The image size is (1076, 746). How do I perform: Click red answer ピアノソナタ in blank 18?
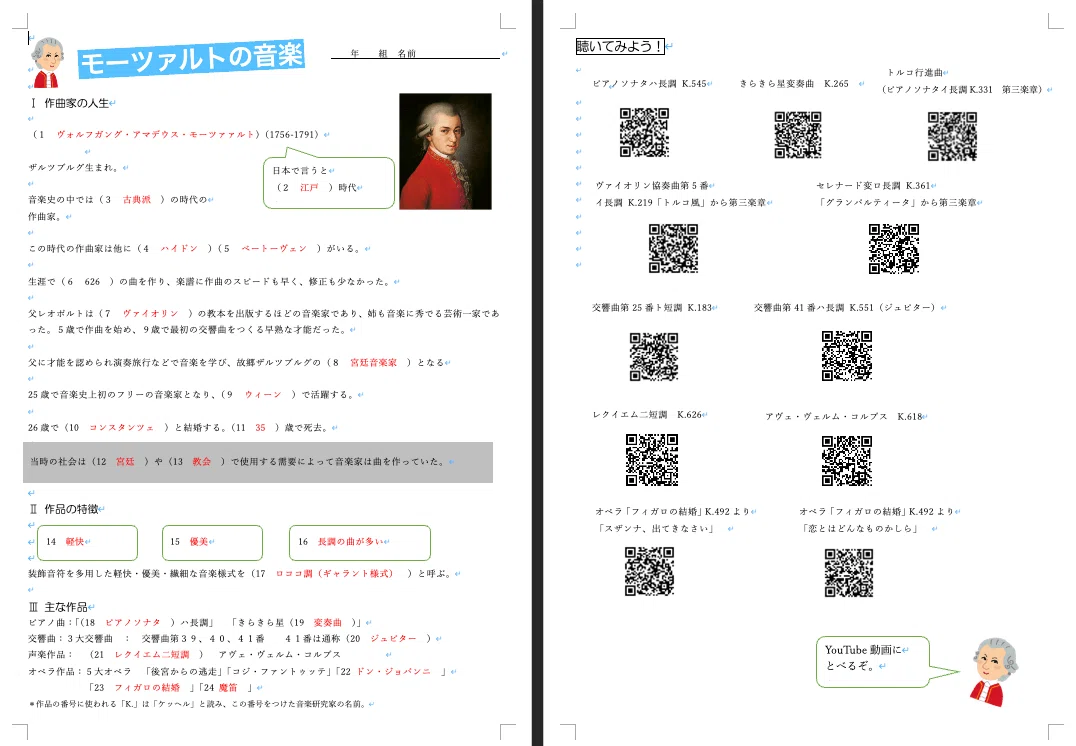pos(132,622)
